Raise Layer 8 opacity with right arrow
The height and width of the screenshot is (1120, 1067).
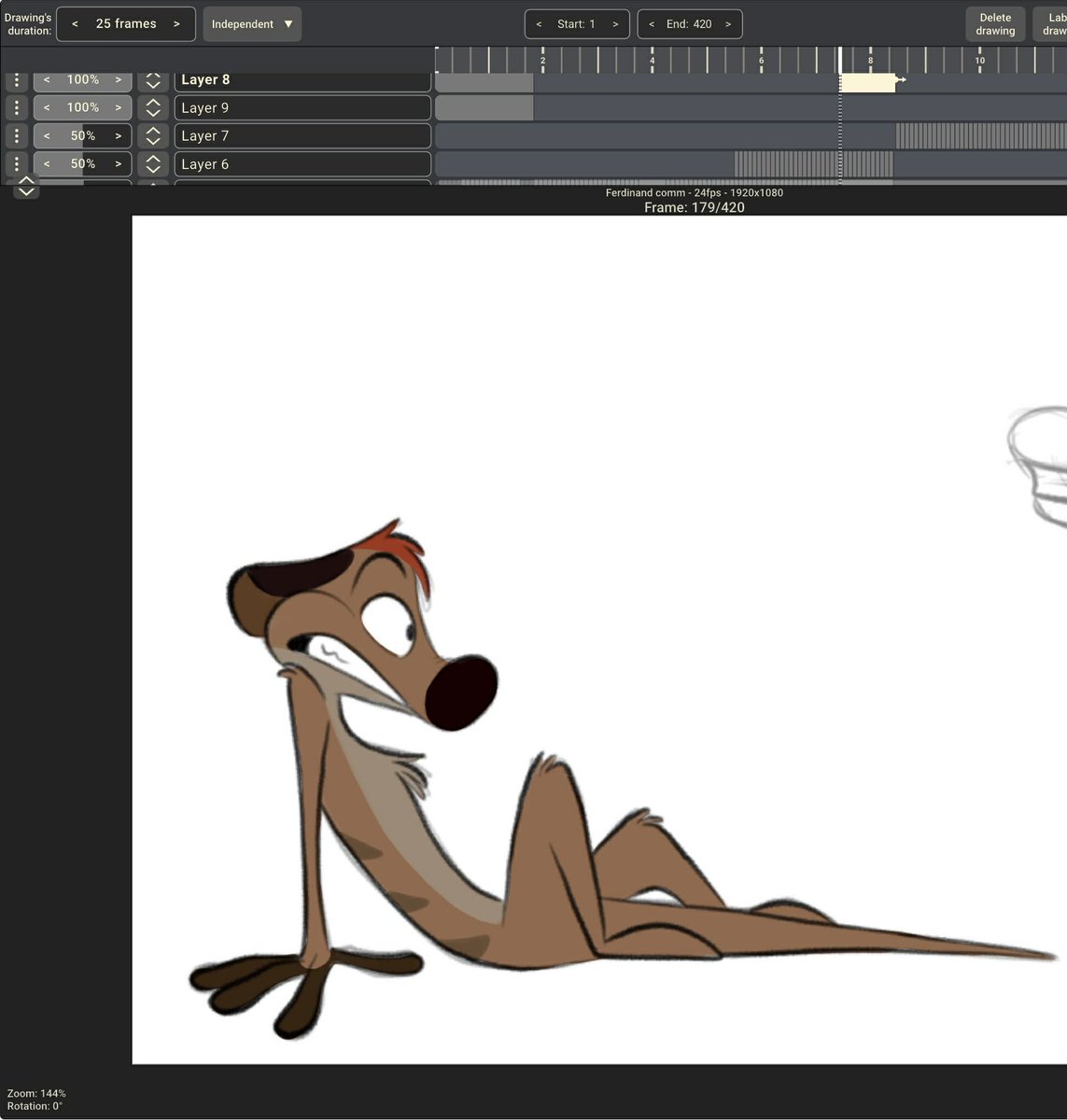pos(119,80)
